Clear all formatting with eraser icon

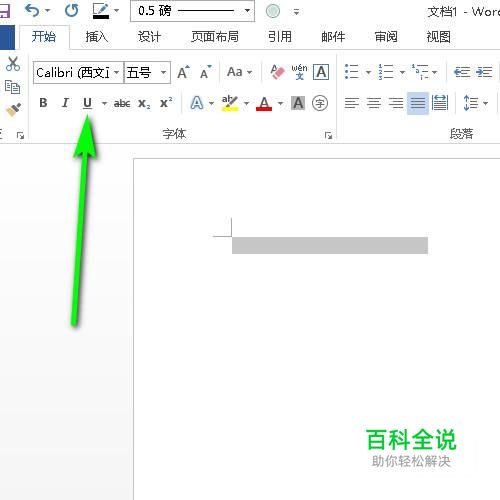(x=277, y=72)
